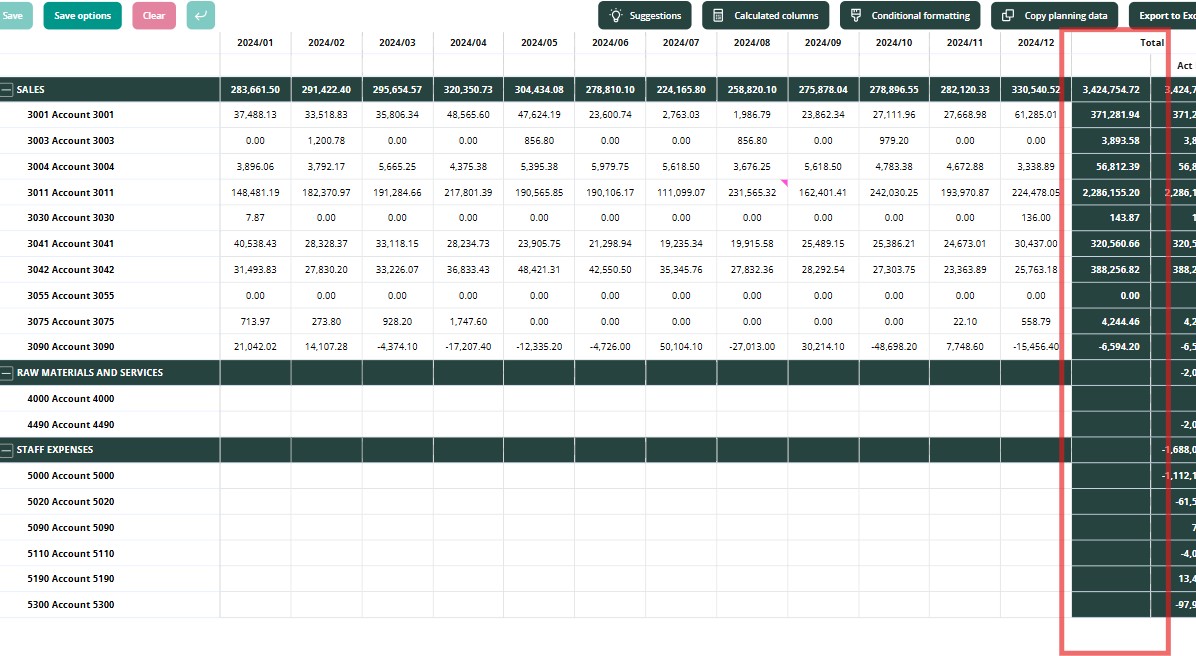This screenshot has height=656, width=1196.
Task: Click the Suggestions lightbulb icon
Action: [616, 15]
